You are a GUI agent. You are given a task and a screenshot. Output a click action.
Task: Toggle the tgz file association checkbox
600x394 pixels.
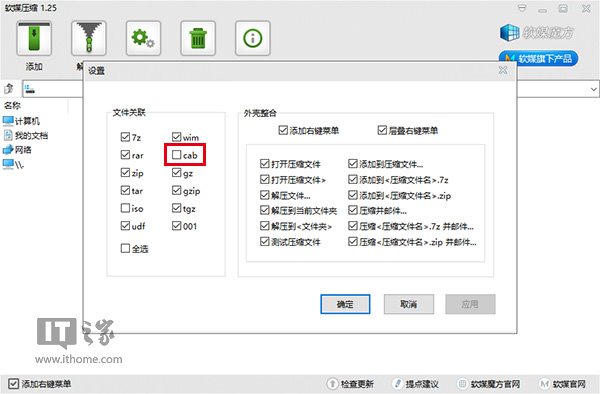pyautogui.click(x=176, y=208)
